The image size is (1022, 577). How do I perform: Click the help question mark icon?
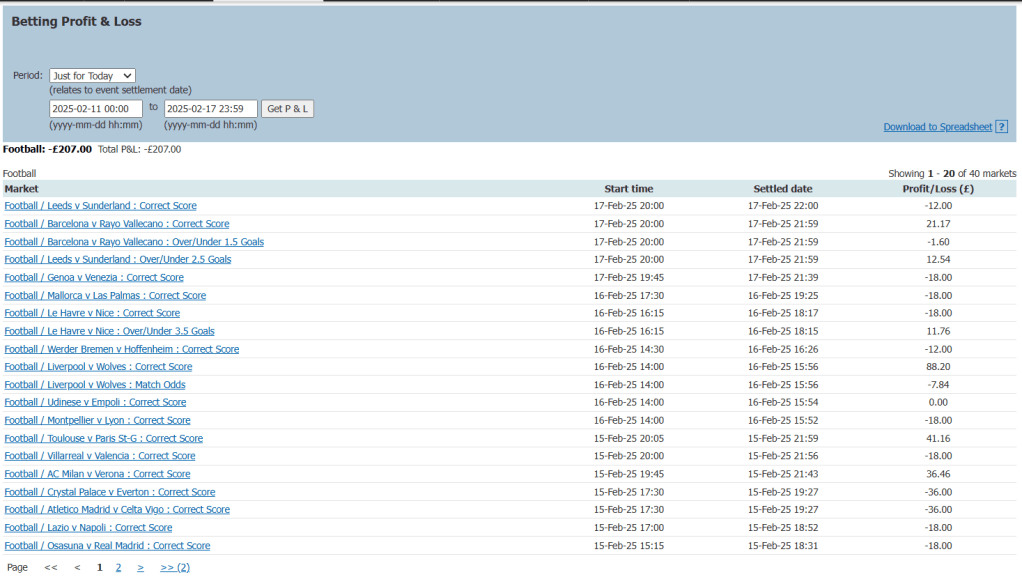coord(1001,127)
